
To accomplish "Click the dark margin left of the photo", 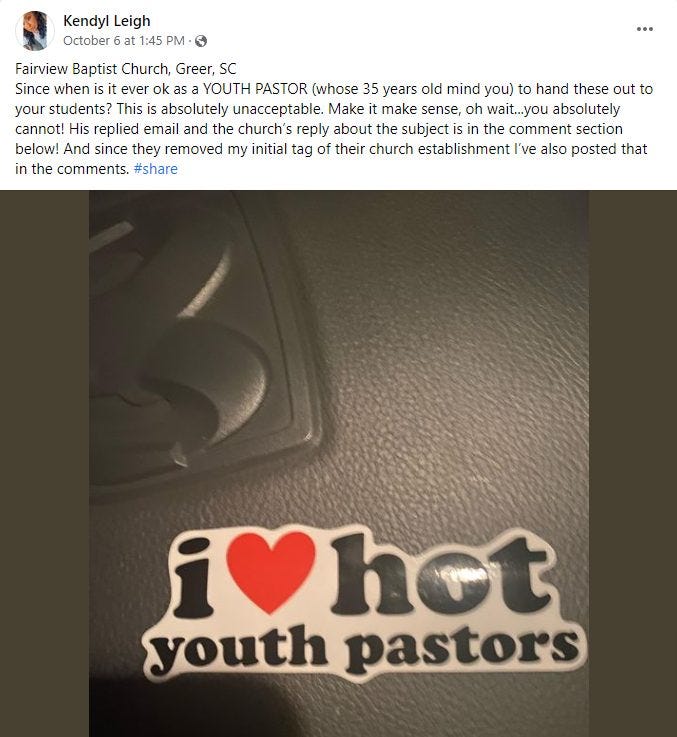I will point(45,463).
